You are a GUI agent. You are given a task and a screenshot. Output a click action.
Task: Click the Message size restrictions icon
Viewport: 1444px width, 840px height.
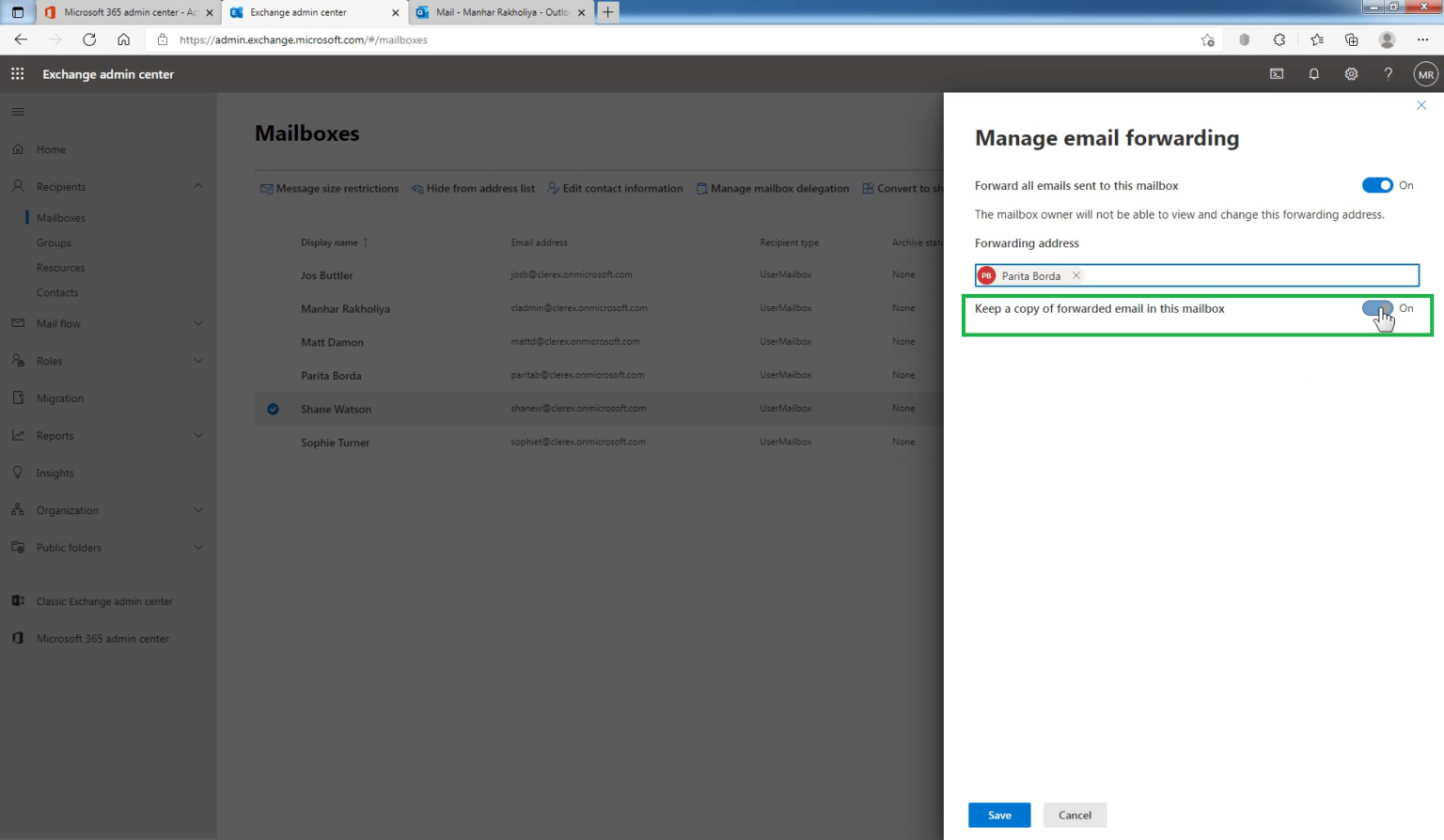tap(266, 188)
